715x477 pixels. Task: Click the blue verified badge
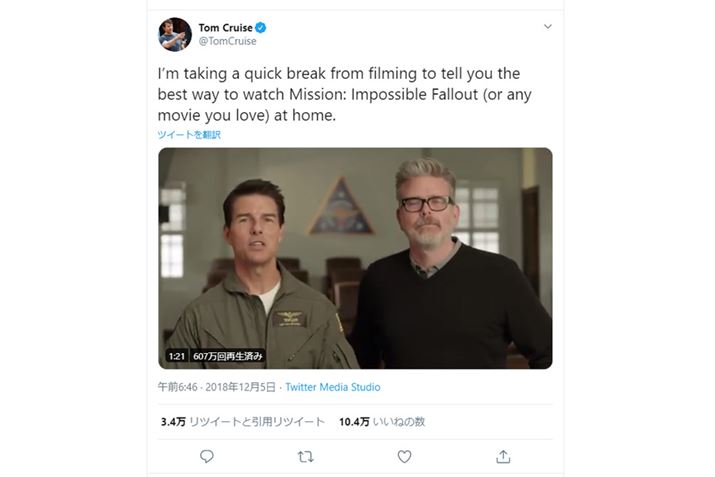tap(261, 27)
